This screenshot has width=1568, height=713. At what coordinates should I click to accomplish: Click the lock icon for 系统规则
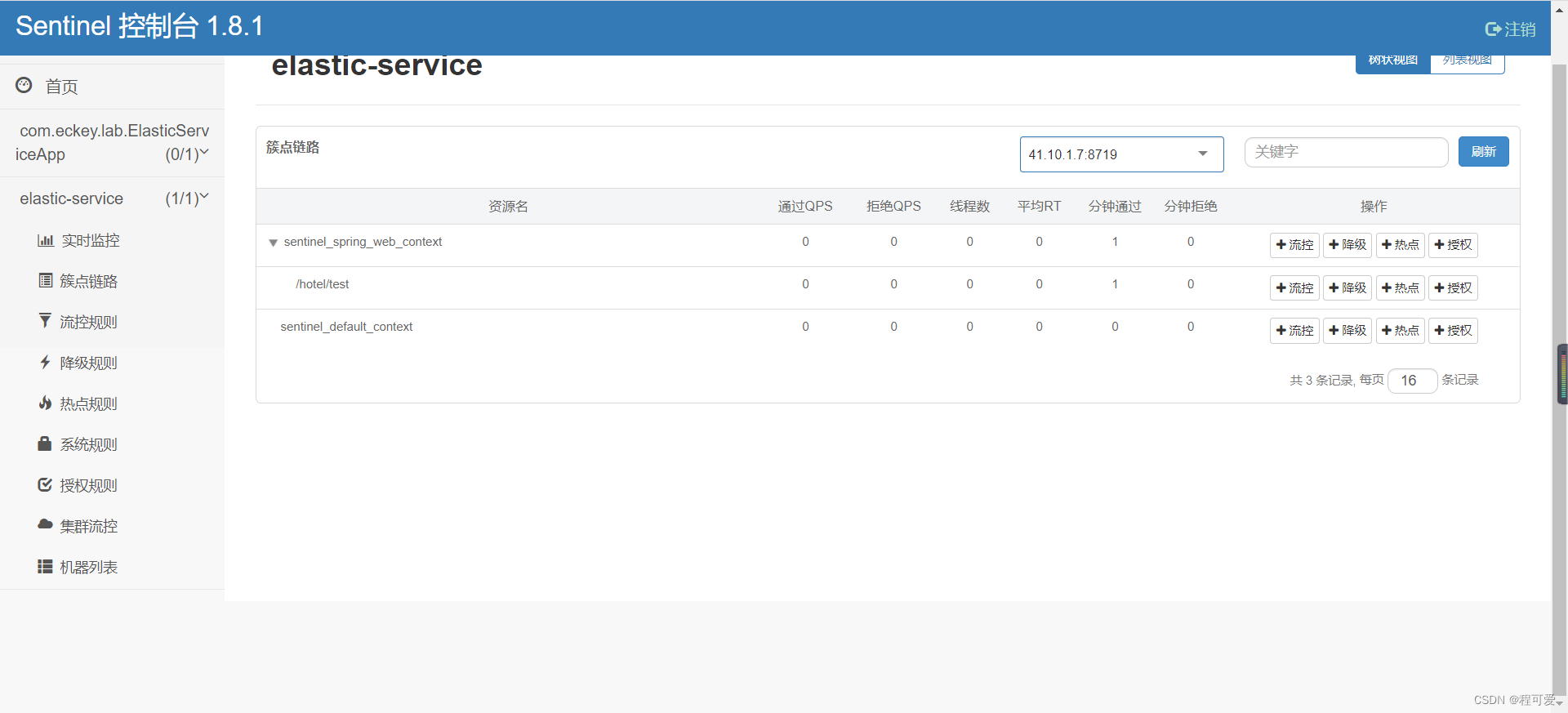tap(45, 443)
